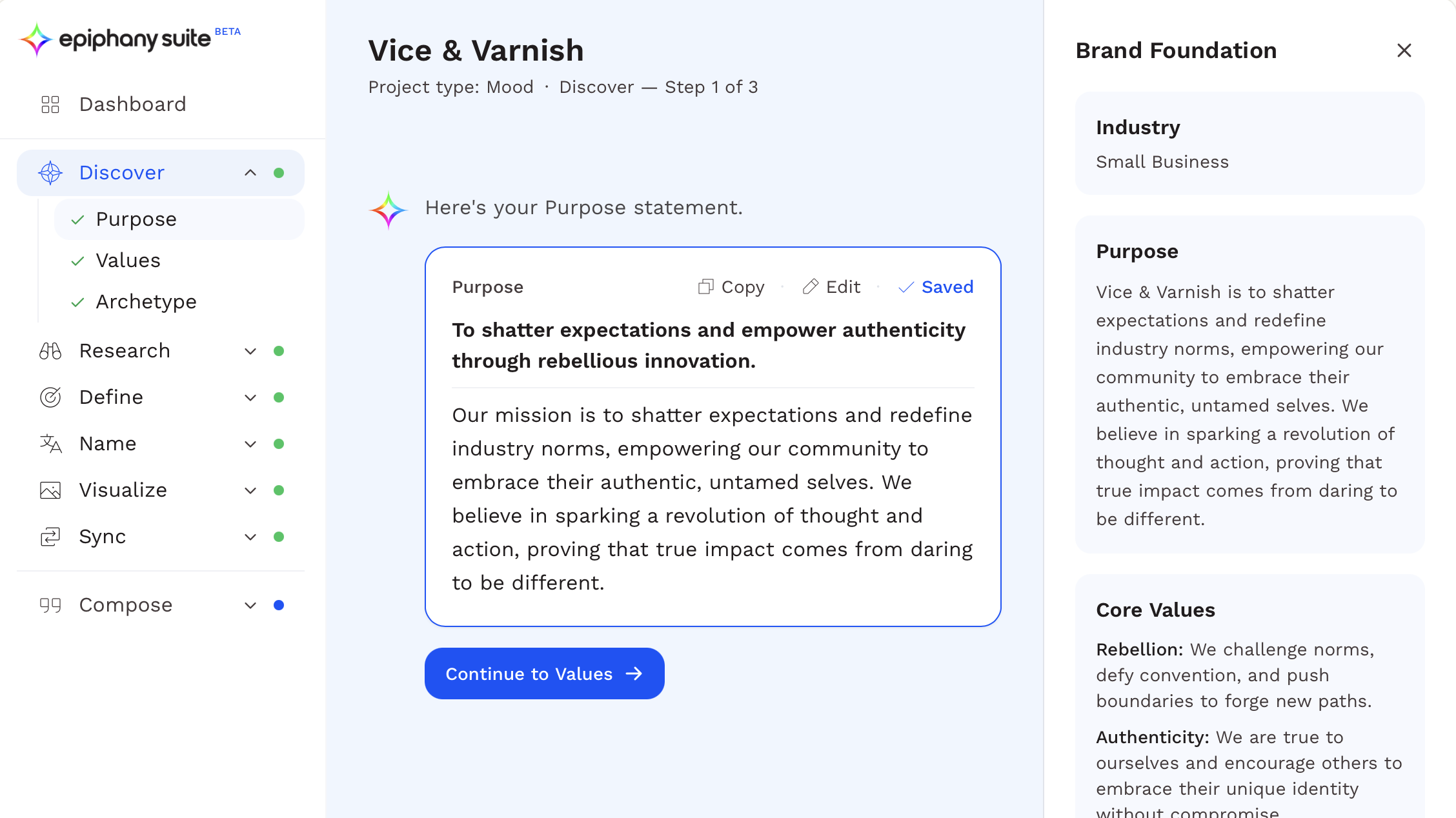
Task: Click the Epiphany Suite logo
Action: (129, 39)
